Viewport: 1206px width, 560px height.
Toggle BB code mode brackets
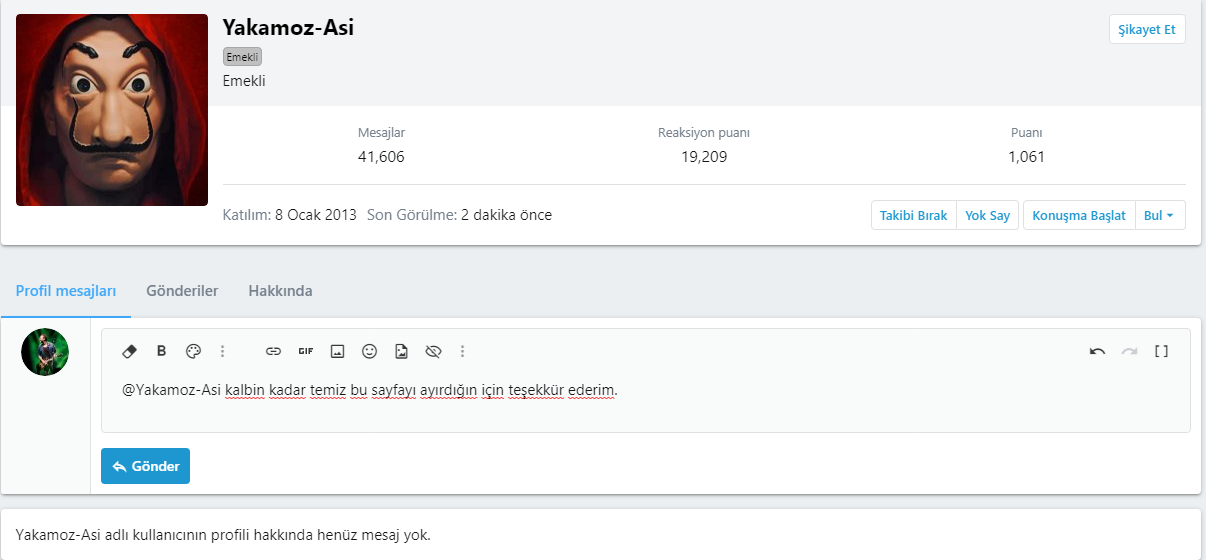(x=1161, y=351)
